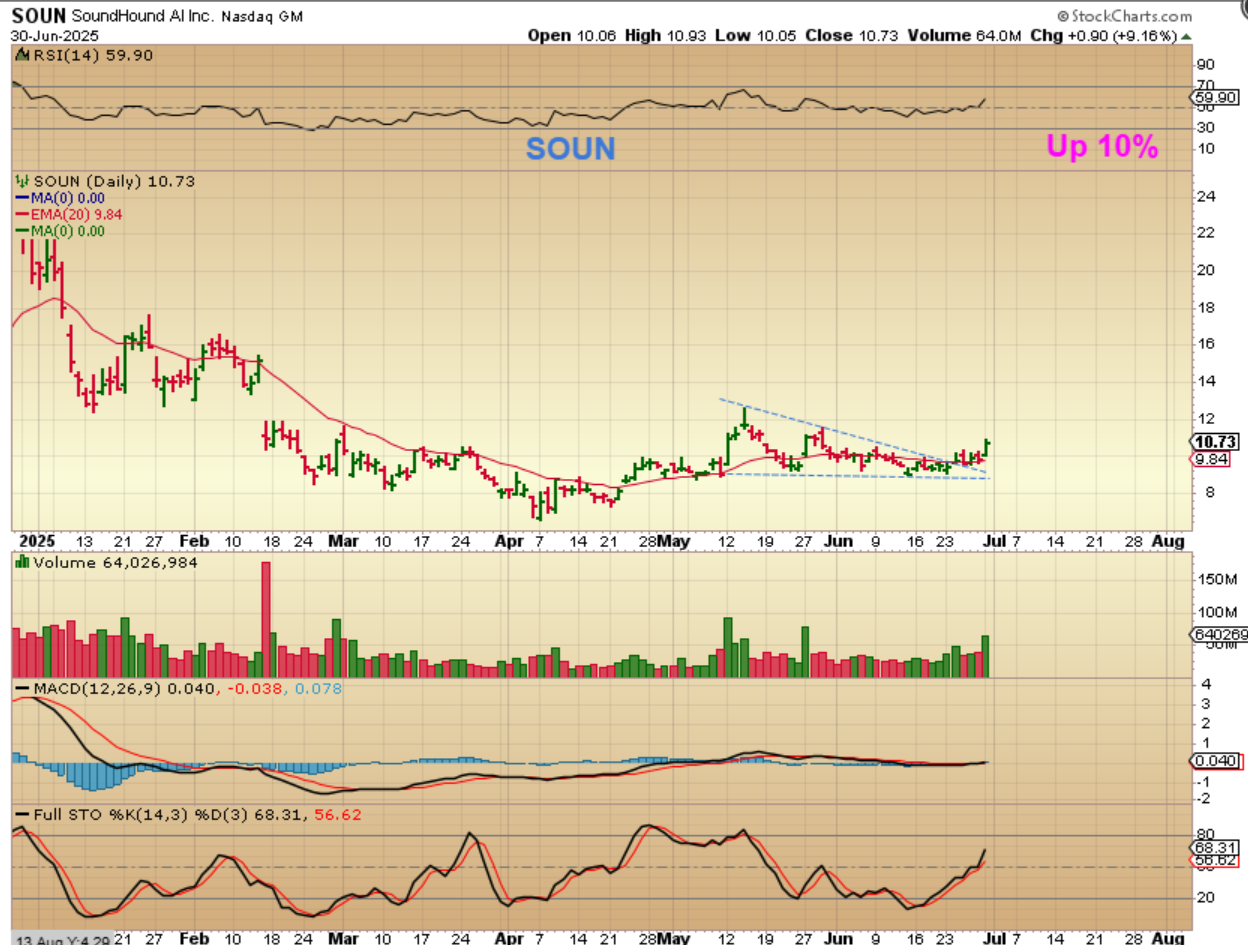Click the 10.73 last price tag

click(x=1216, y=442)
